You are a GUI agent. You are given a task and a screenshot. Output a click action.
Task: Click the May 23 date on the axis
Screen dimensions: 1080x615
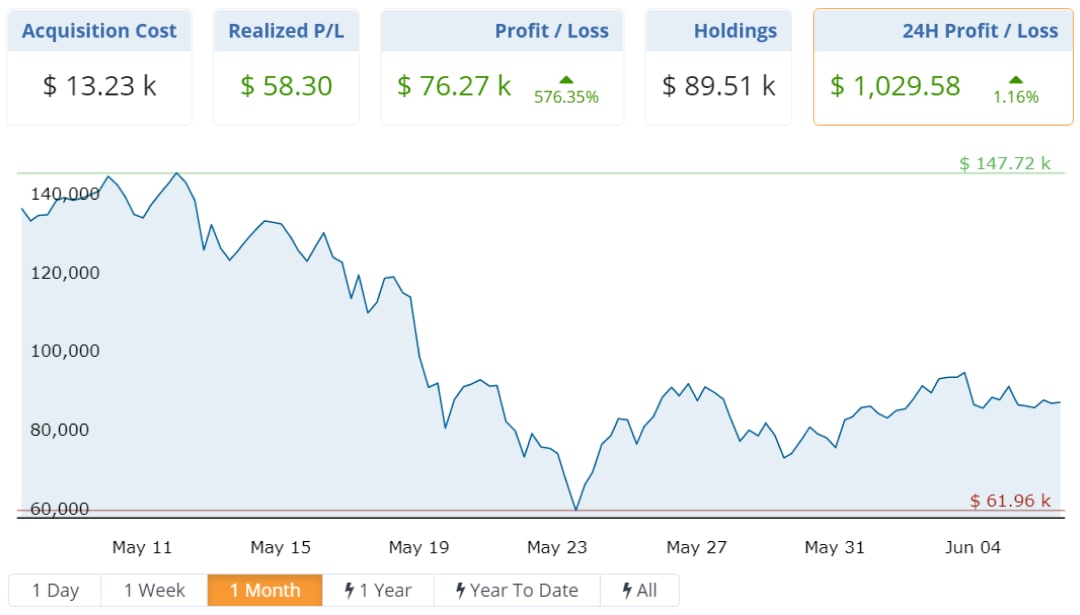click(557, 547)
